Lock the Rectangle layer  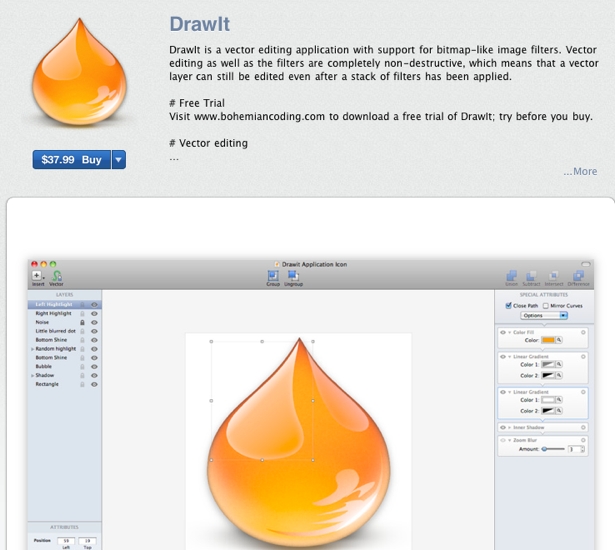coord(82,384)
